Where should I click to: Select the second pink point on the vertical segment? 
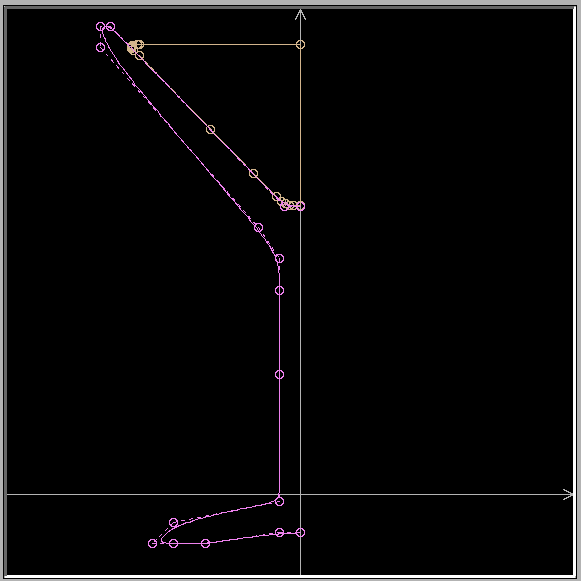(280, 290)
